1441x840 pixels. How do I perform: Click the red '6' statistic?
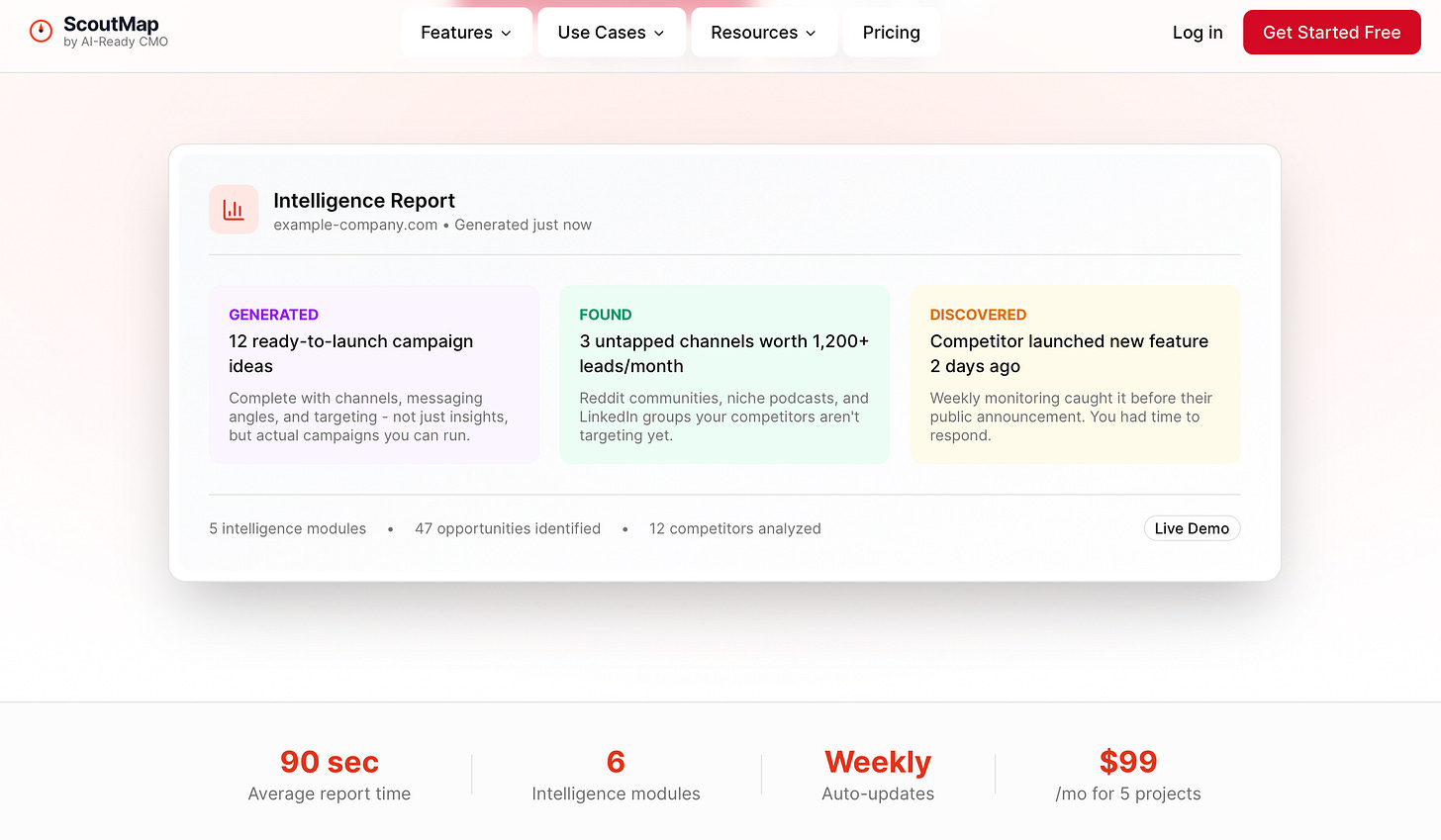coord(616,762)
